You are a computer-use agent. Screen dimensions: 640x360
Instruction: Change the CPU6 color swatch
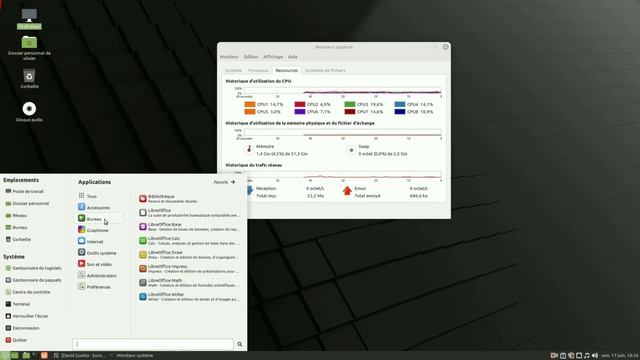click(300, 111)
